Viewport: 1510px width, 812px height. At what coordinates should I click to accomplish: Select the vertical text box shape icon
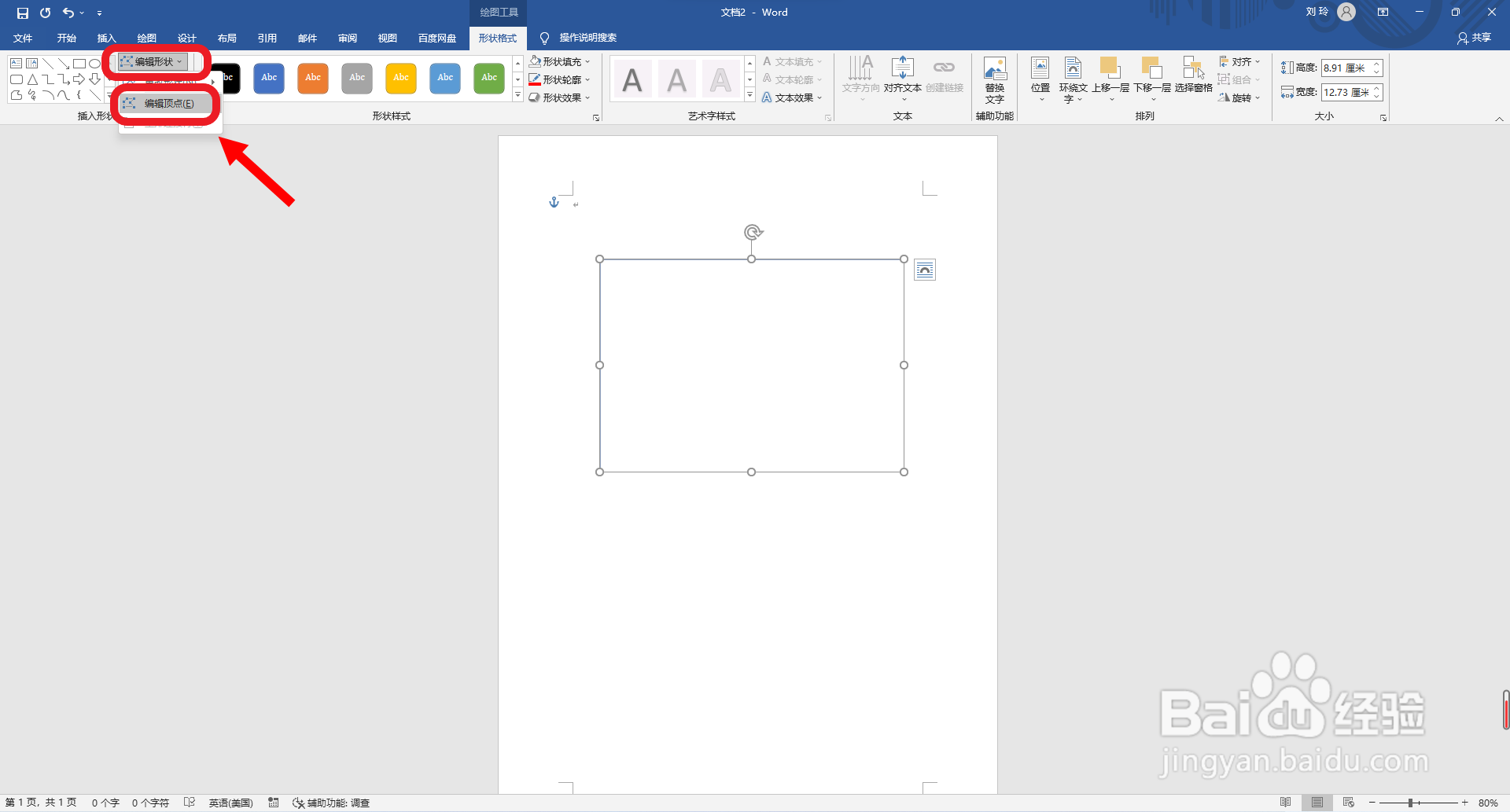(x=31, y=63)
